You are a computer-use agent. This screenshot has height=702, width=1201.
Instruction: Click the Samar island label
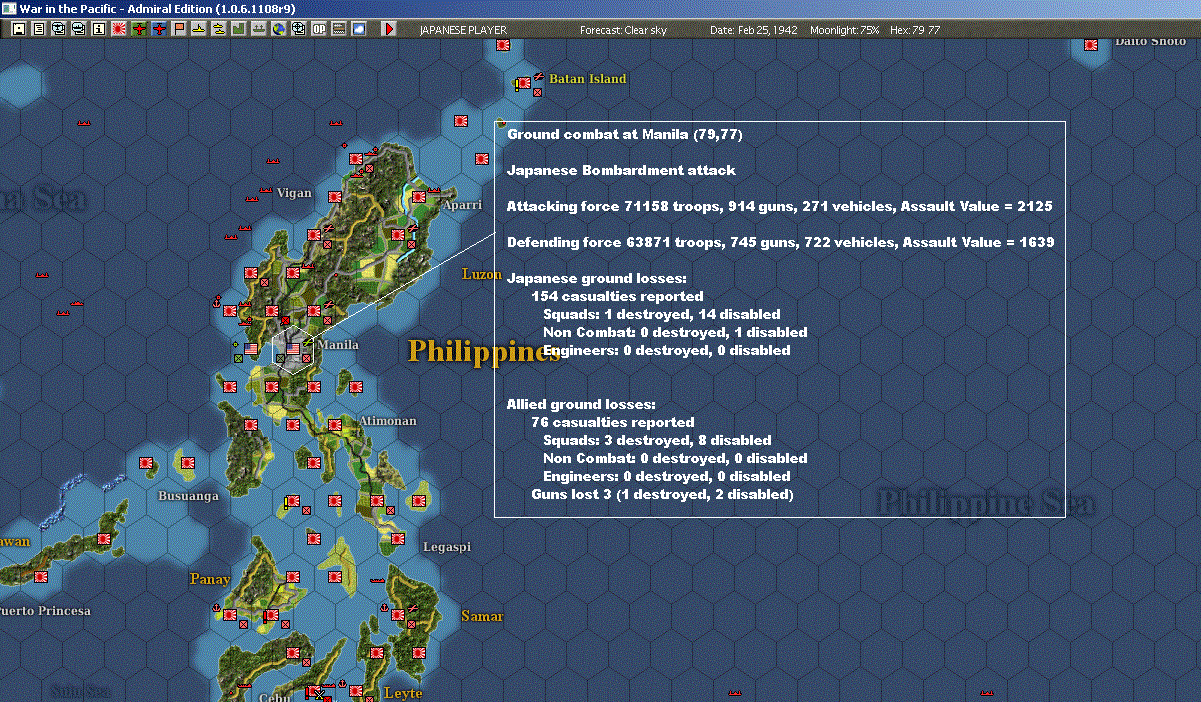click(482, 617)
